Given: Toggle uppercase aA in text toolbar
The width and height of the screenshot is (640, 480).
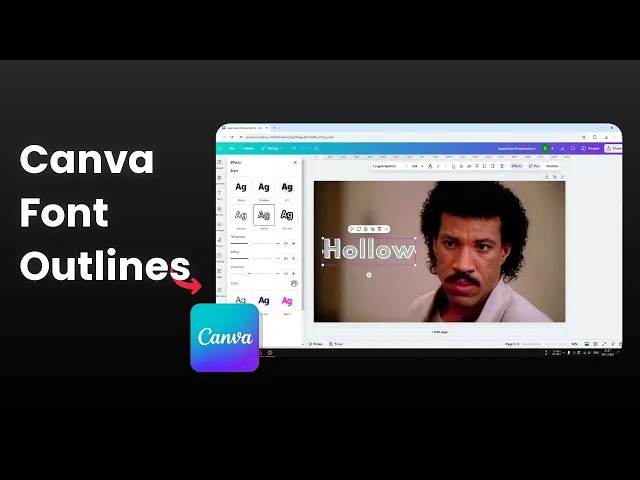Looking at the screenshot, I should (x=469, y=166).
